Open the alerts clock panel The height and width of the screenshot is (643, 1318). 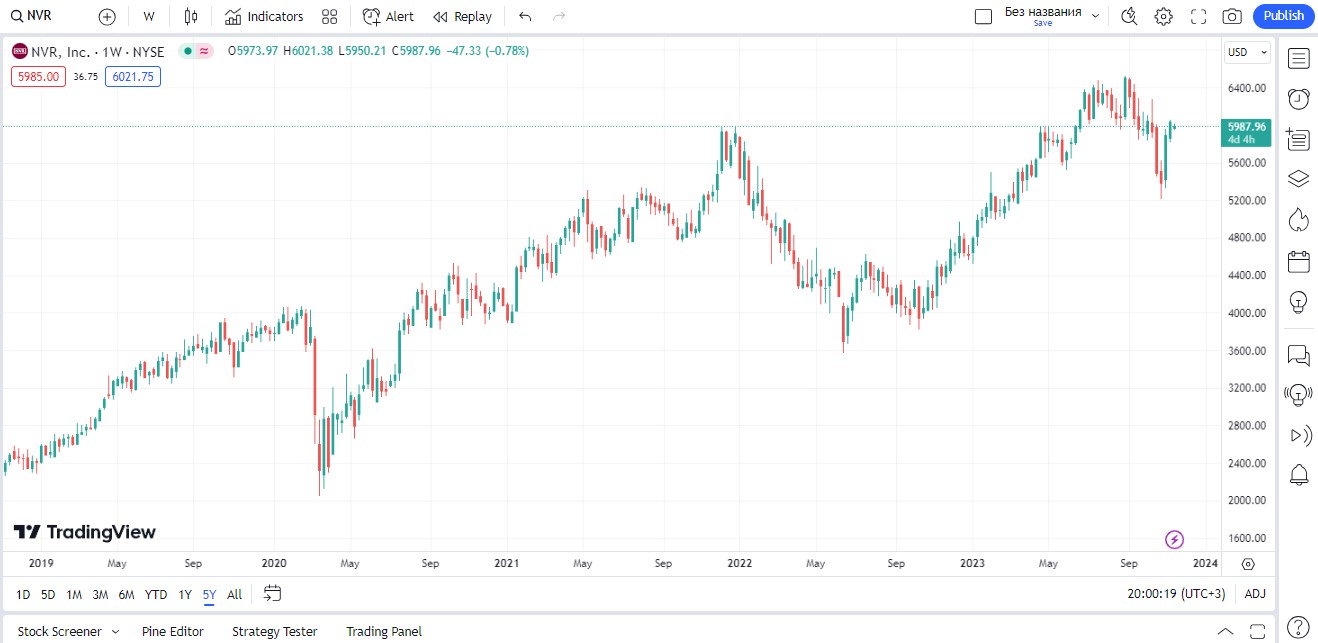coord(1299,99)
